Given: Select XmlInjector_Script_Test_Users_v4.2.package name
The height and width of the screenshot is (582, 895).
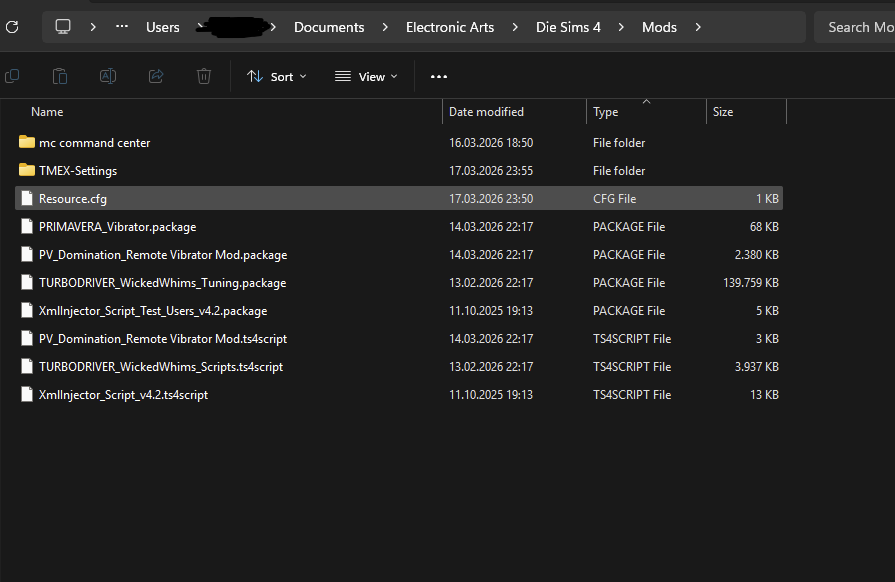Looking at the screenshot, I should coord(153,310).
